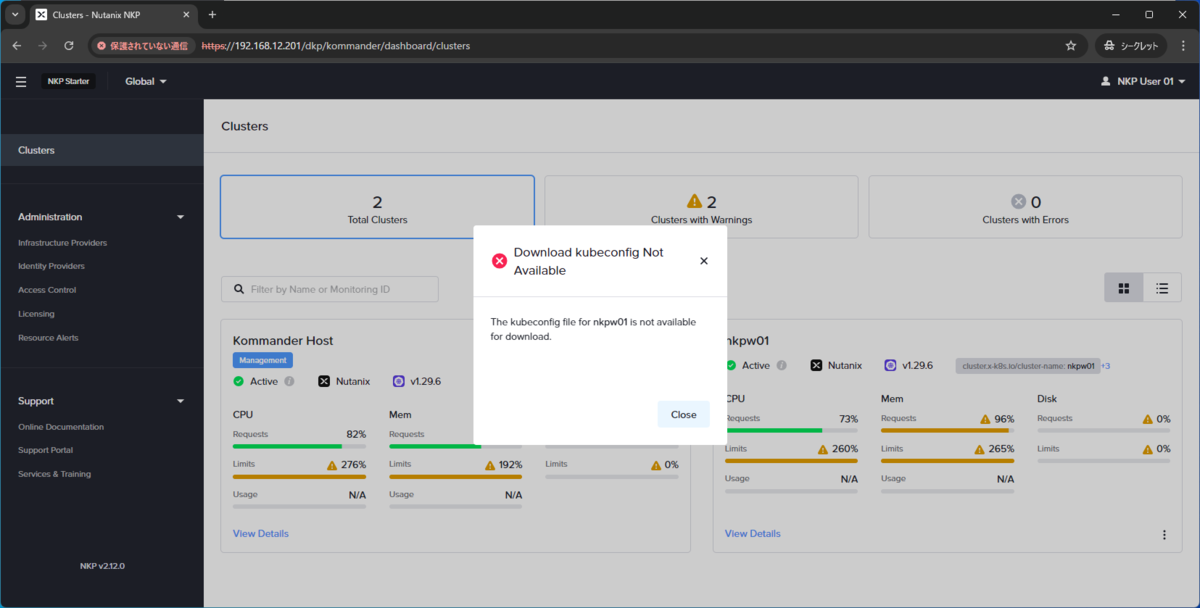Click Kubernetes version icon on nkpw01
Image resolution: width=1200 pixels, height=608 pixels.
pyautogui.click(x=890, y=366)
